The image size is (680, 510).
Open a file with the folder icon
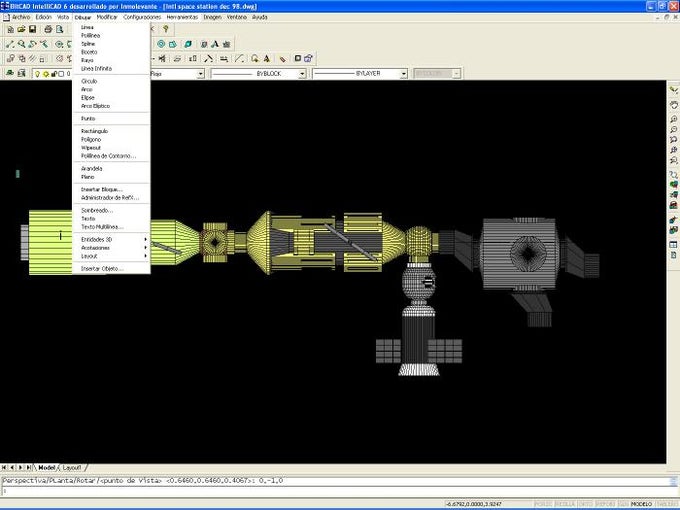click(x=21, y=29)
